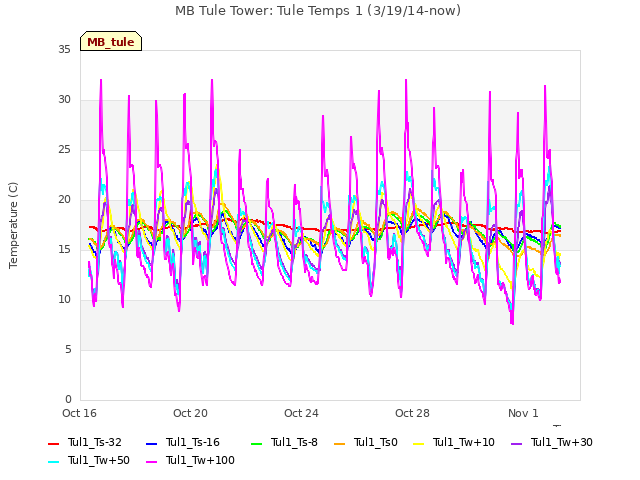The width and height of the screenshot is (640, 480).
Task: Click the 25 y-axis tick label
Action: click(x=64, y=150)
